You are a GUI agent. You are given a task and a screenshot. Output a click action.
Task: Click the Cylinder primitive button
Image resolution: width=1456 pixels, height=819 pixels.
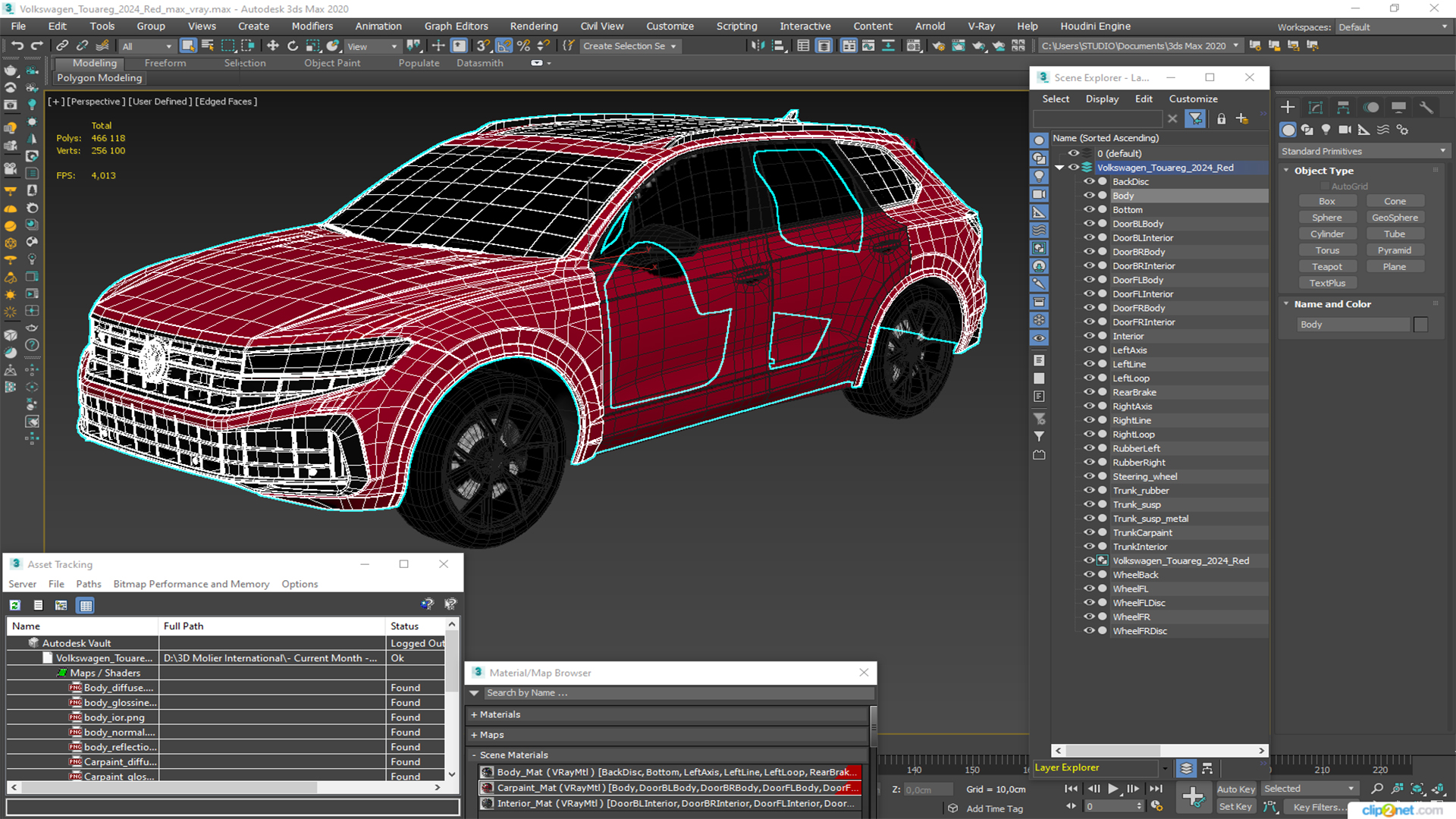(x=1326, y=234)
